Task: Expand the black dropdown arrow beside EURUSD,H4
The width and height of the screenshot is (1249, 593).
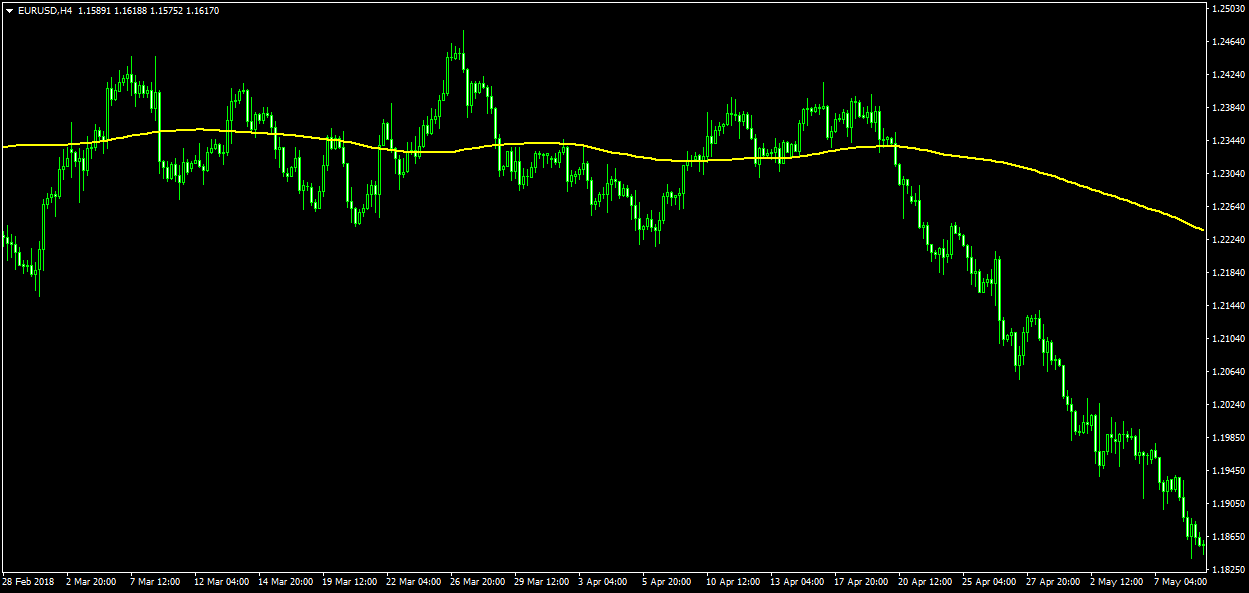Action: (9, 9)
